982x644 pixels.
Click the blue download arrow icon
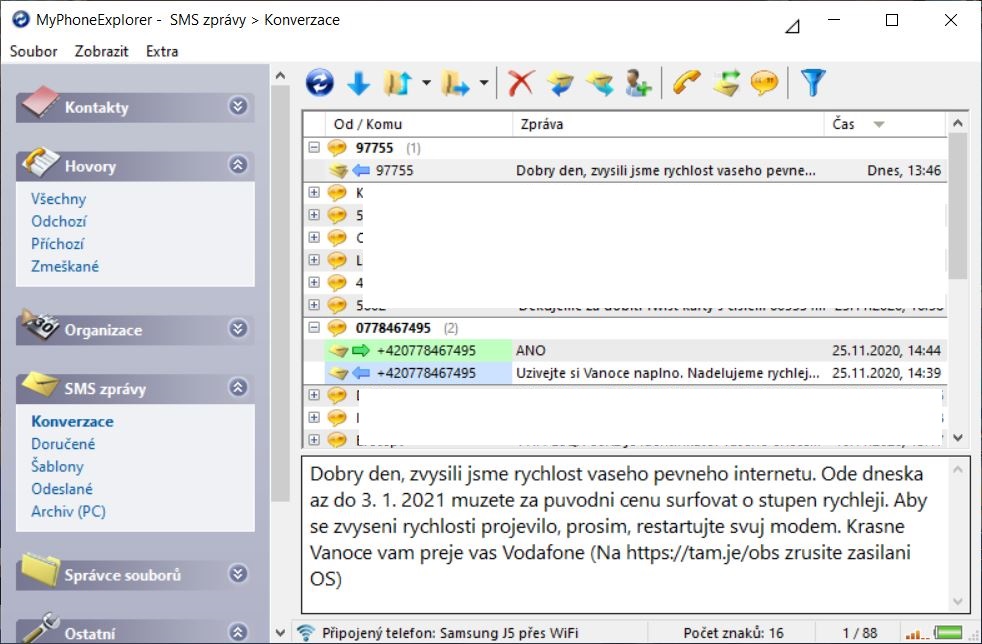[x=358, y=83]
